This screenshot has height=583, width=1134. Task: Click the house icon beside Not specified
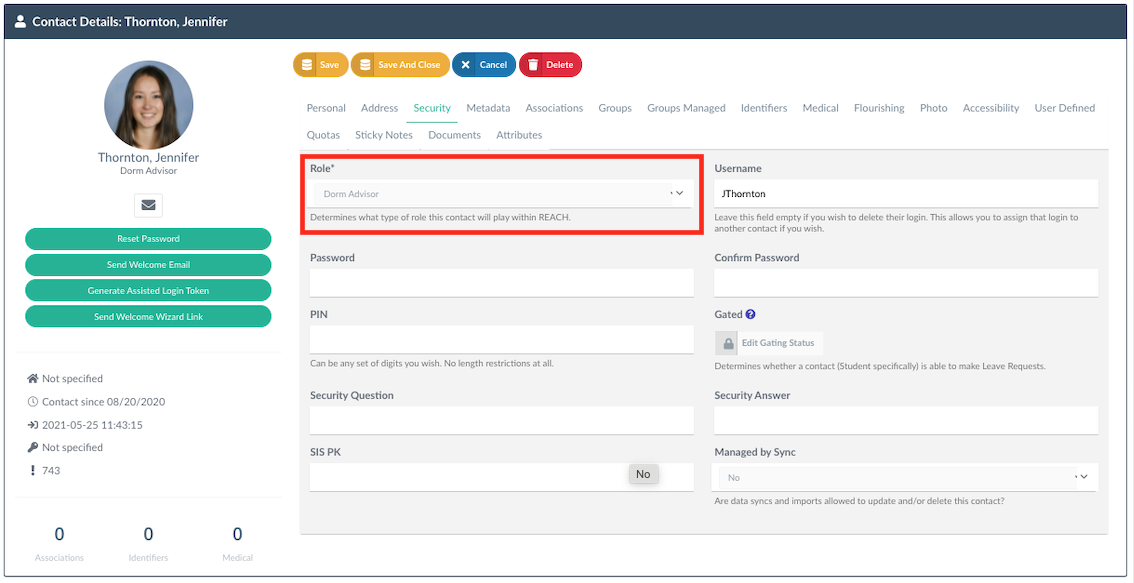pos(33,378)
